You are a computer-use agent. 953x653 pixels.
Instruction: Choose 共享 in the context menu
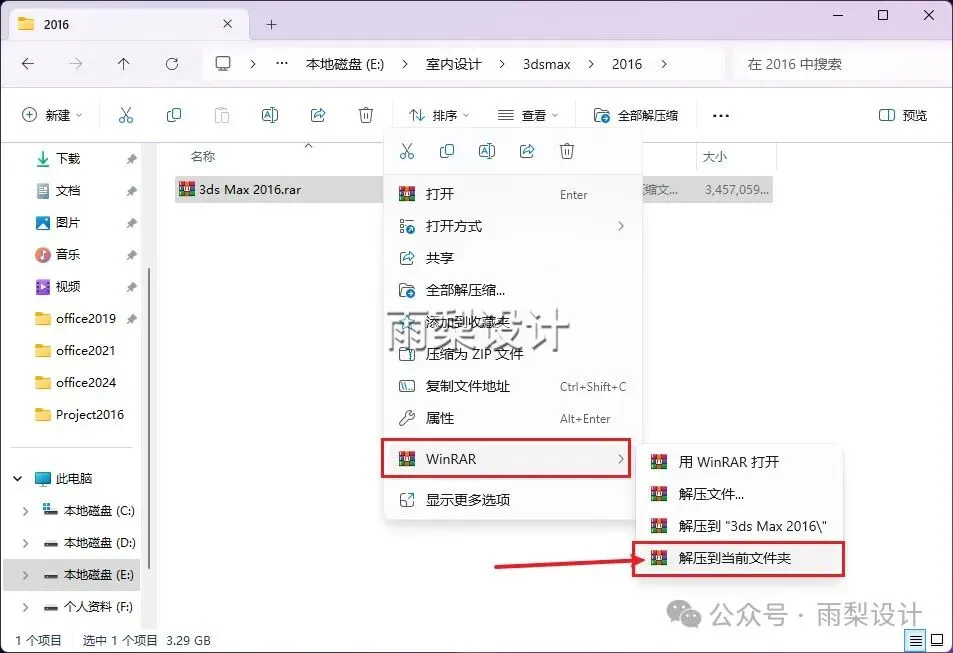click(512, 258)
